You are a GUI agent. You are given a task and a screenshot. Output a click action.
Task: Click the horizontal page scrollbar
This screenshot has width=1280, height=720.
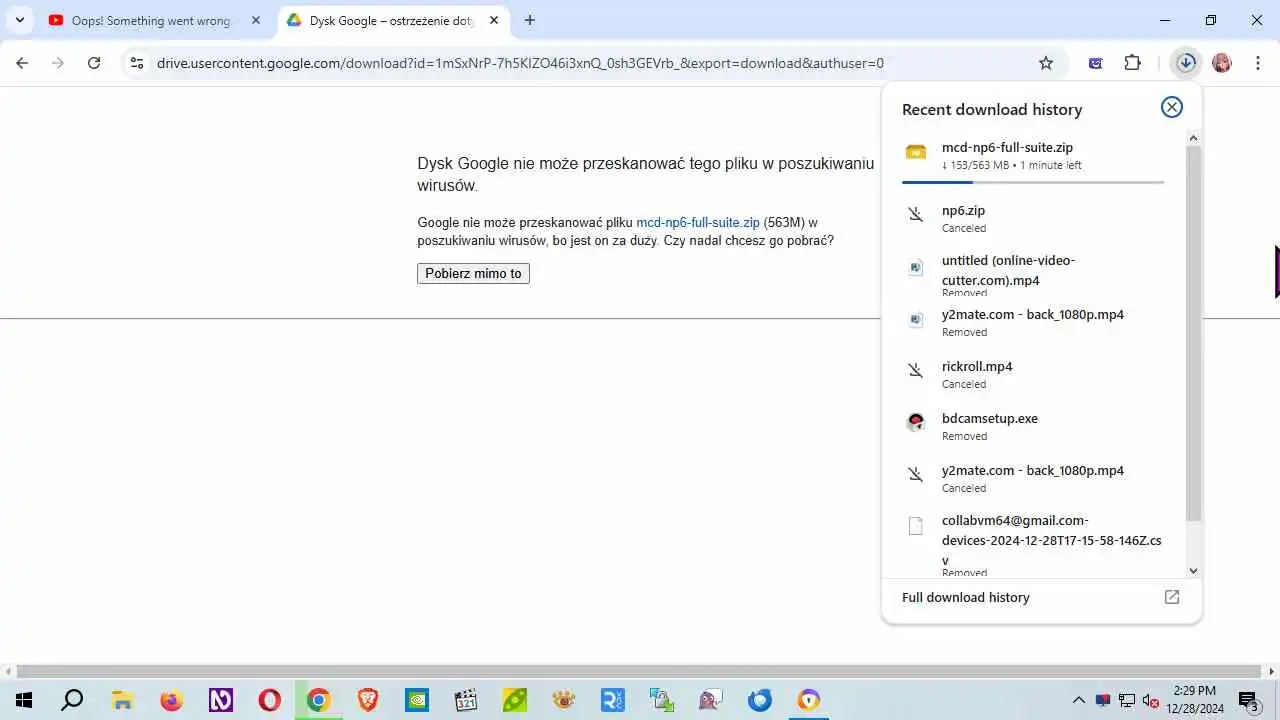(x=639, y=672)
